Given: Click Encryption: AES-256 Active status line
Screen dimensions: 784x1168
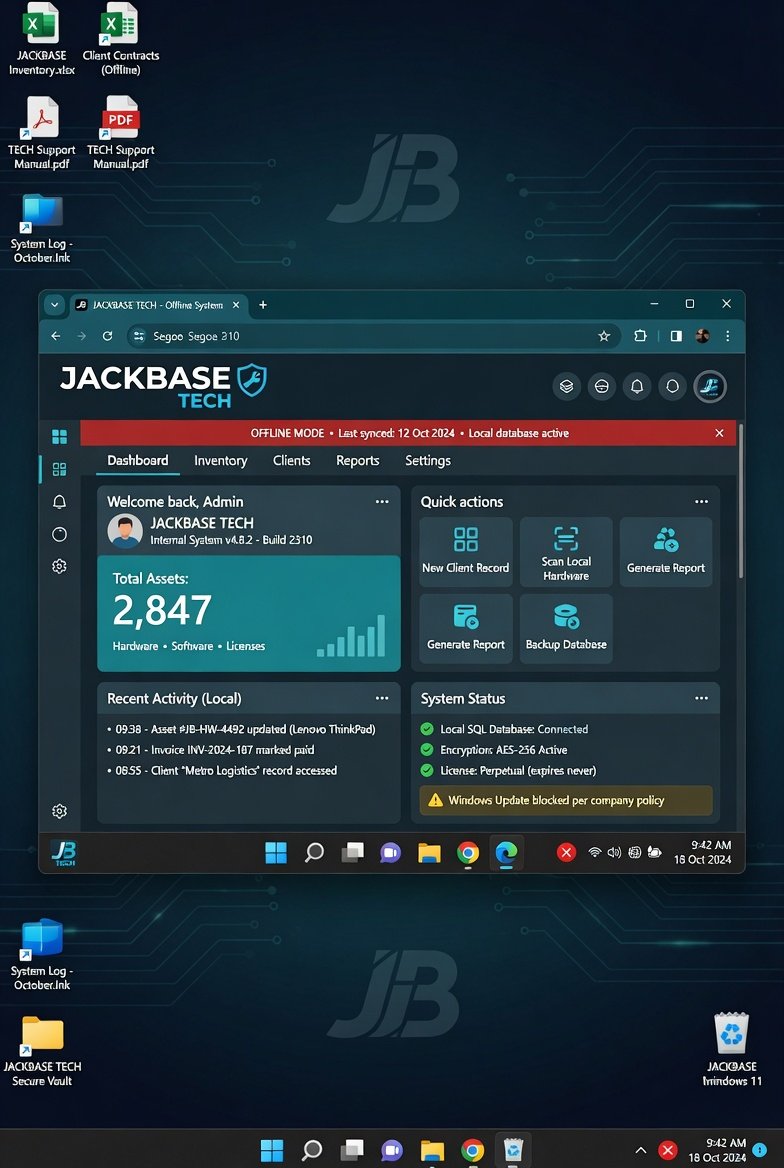Looking at the screenshot, I should click(494, 749).
